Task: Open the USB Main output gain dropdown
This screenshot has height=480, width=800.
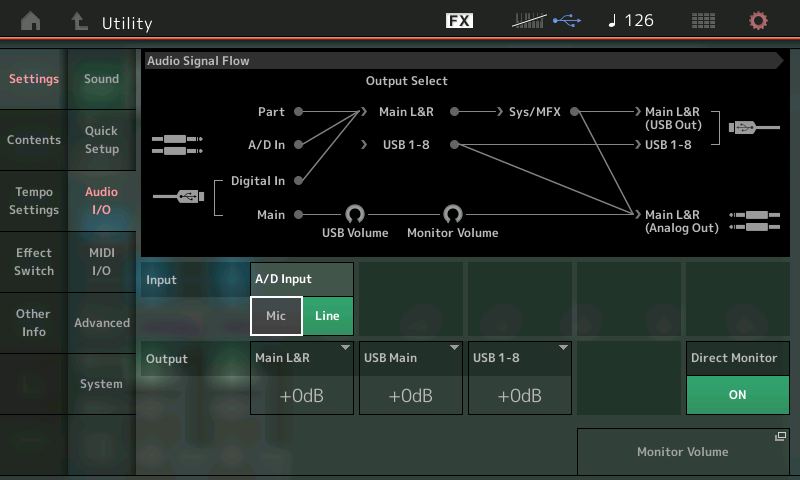Action: point(411,378)
